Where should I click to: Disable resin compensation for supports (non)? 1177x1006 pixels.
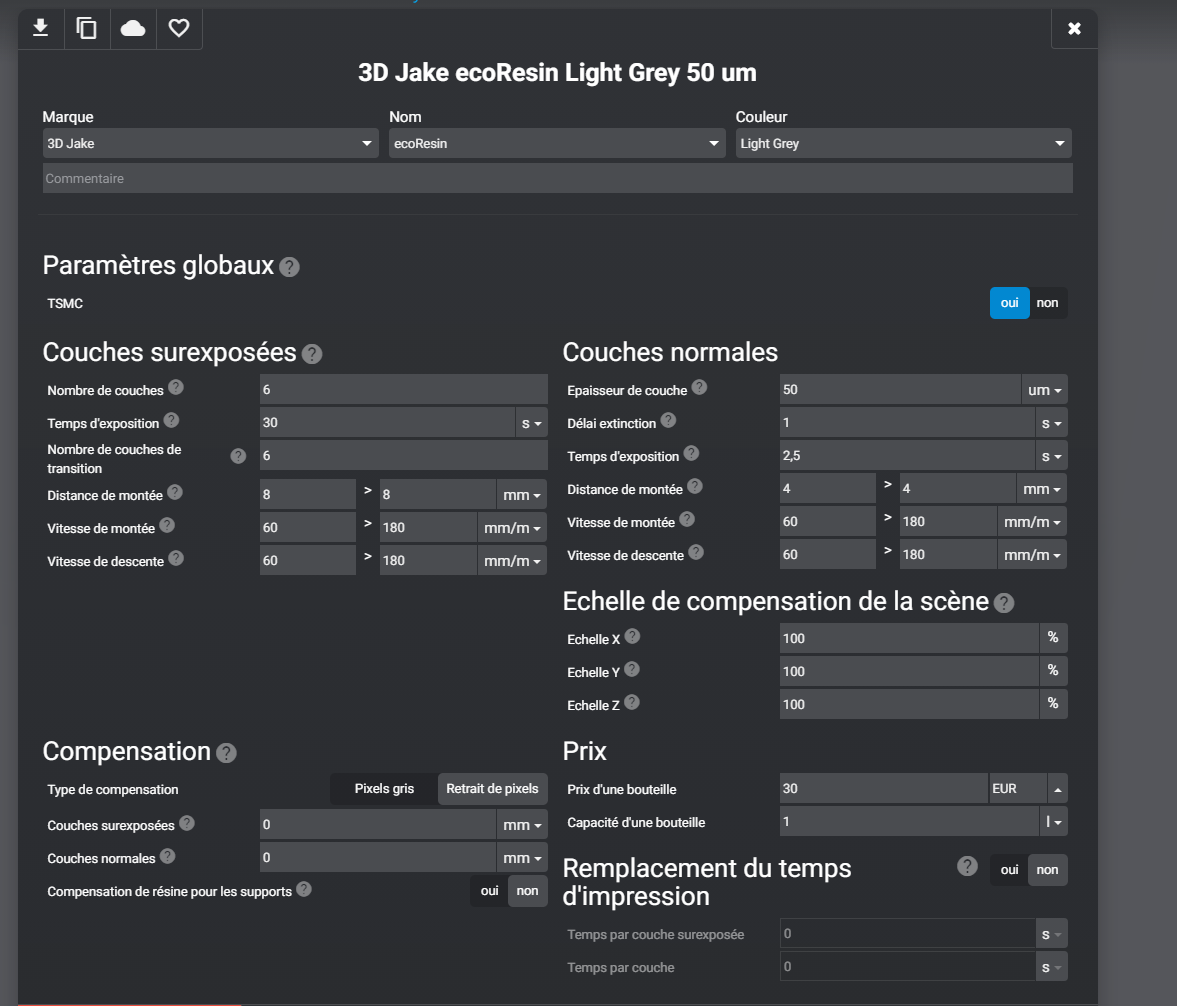(528, 891)
